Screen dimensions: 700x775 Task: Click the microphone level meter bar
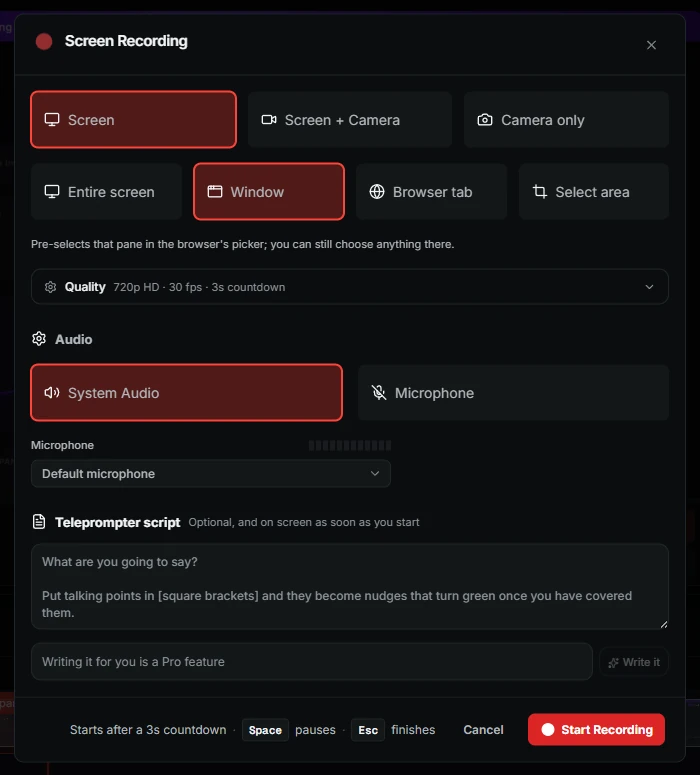coord(350,446)
